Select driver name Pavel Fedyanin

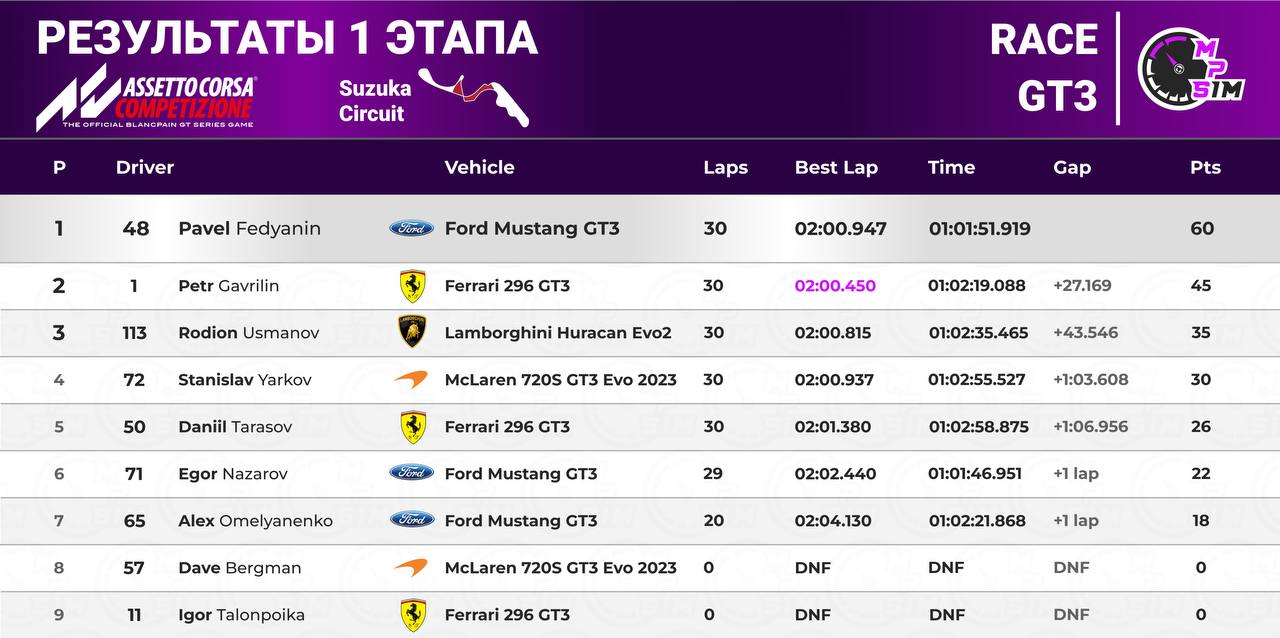pyautogui.click(x=249, y=228)
